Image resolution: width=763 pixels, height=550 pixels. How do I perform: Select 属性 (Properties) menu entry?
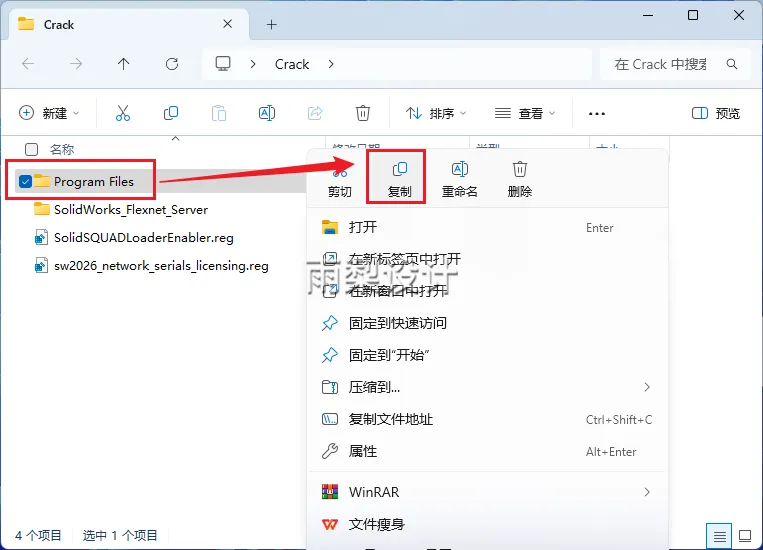(488, 451)
